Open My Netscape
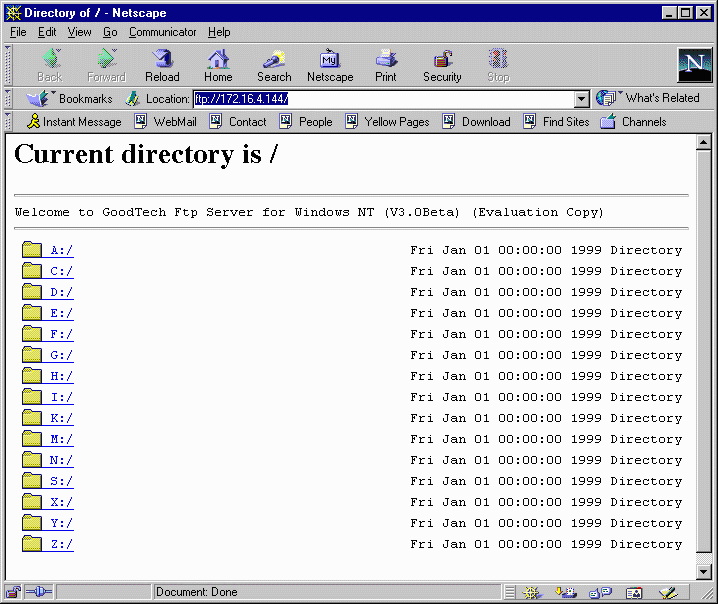718x604 pixels. [330, 65]
